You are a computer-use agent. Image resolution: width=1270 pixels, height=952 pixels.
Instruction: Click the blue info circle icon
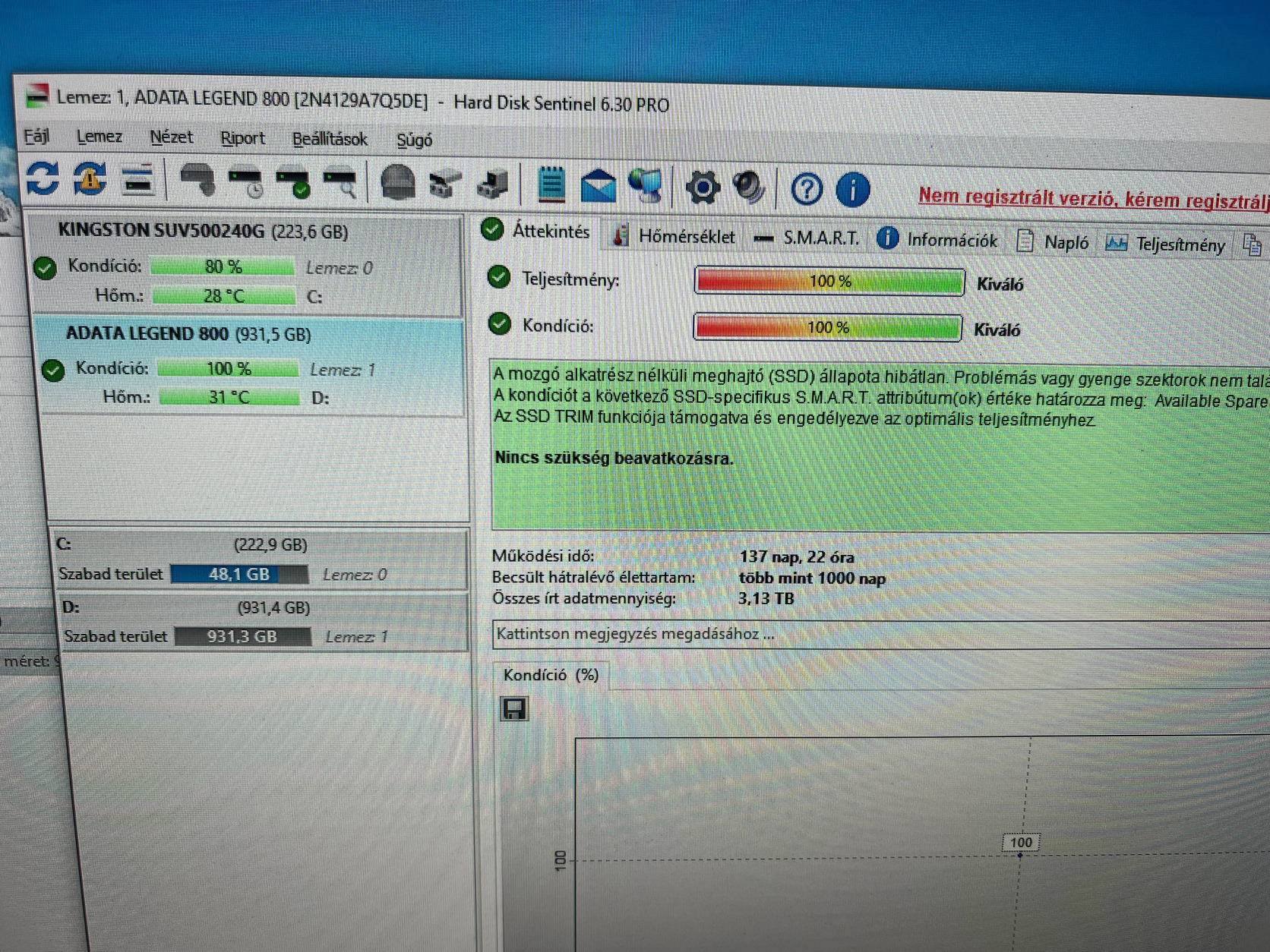(853, 190)
